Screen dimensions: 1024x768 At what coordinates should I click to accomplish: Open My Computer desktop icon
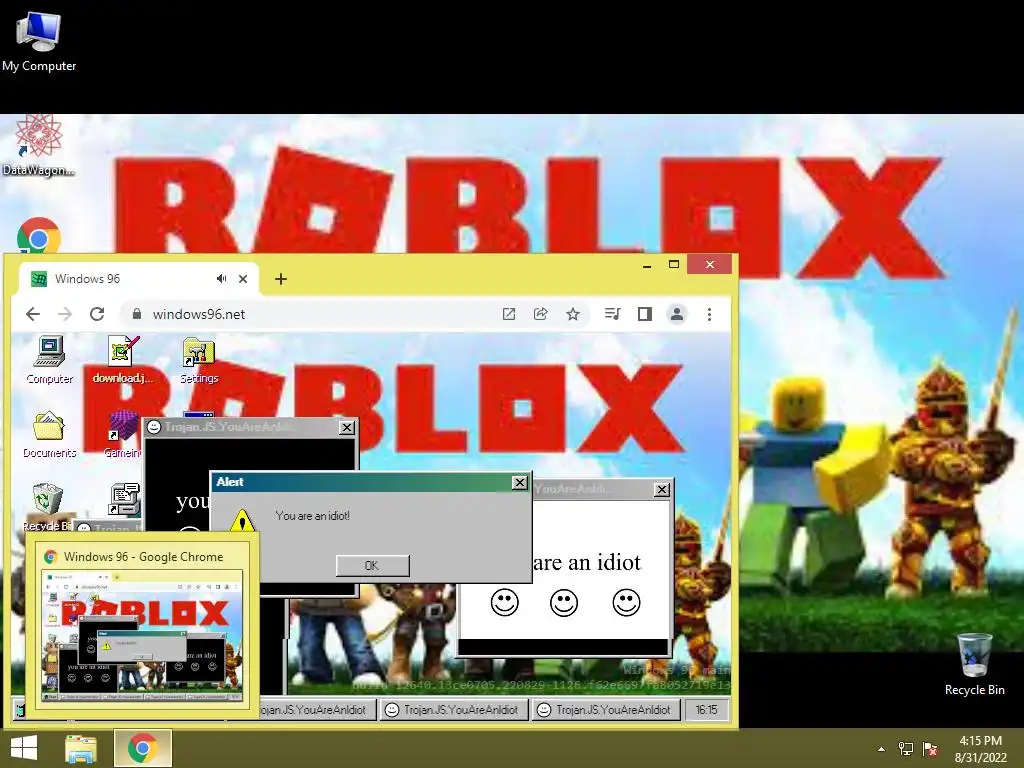pyautogui.click(x=39, y=40)
